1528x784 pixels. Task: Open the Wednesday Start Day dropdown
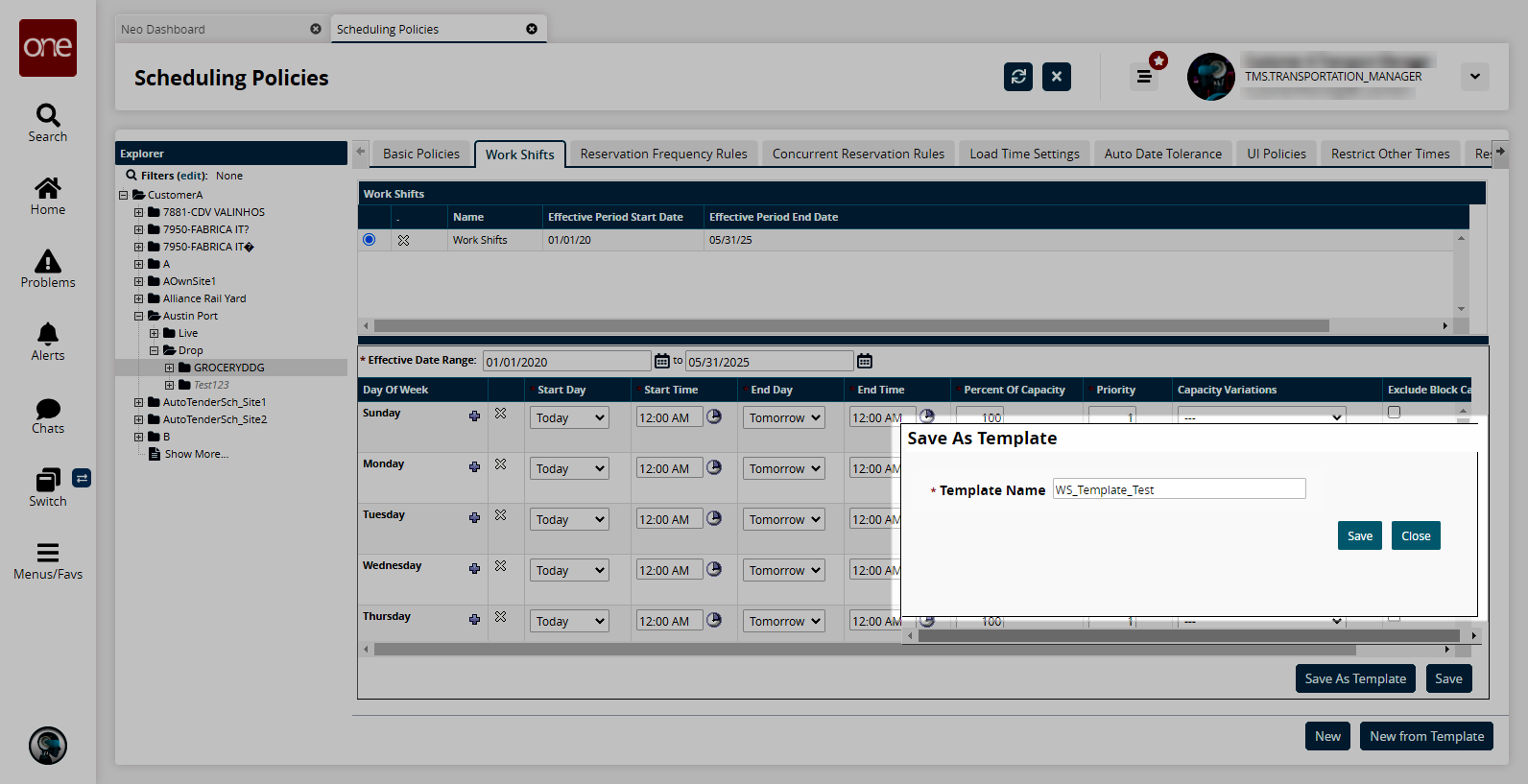point(570,571)
